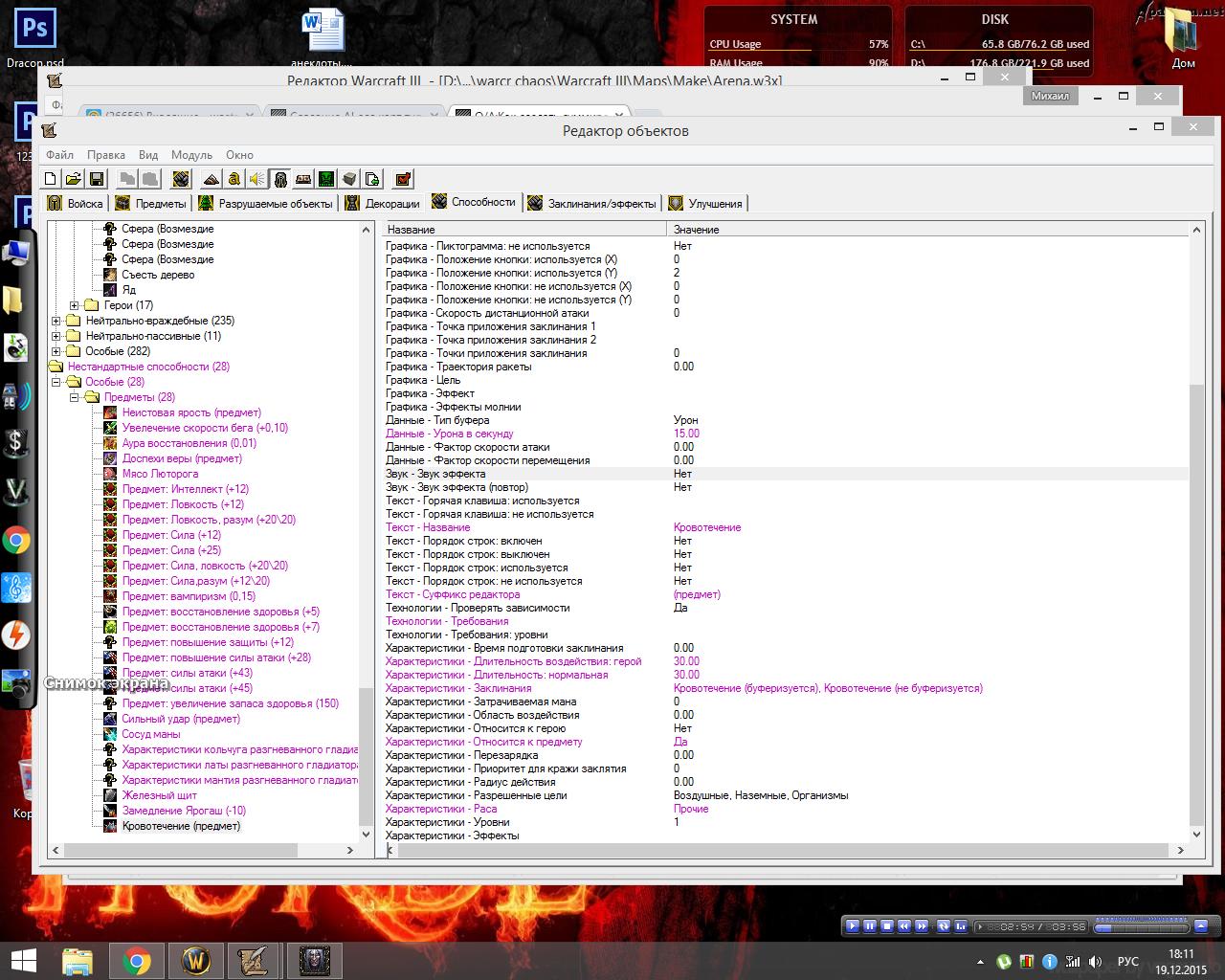Open the Правка menu
This screenshot has width=1225, height=980.
(105, 154)
